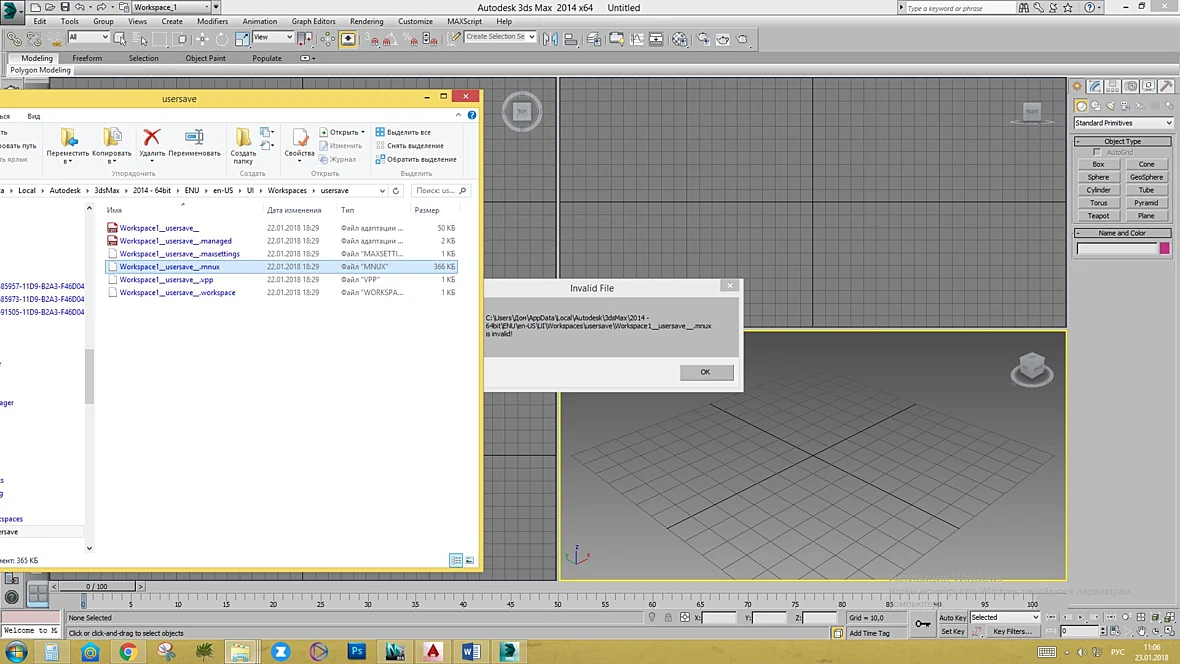Open the Curve Editor icon

[637, 38]
